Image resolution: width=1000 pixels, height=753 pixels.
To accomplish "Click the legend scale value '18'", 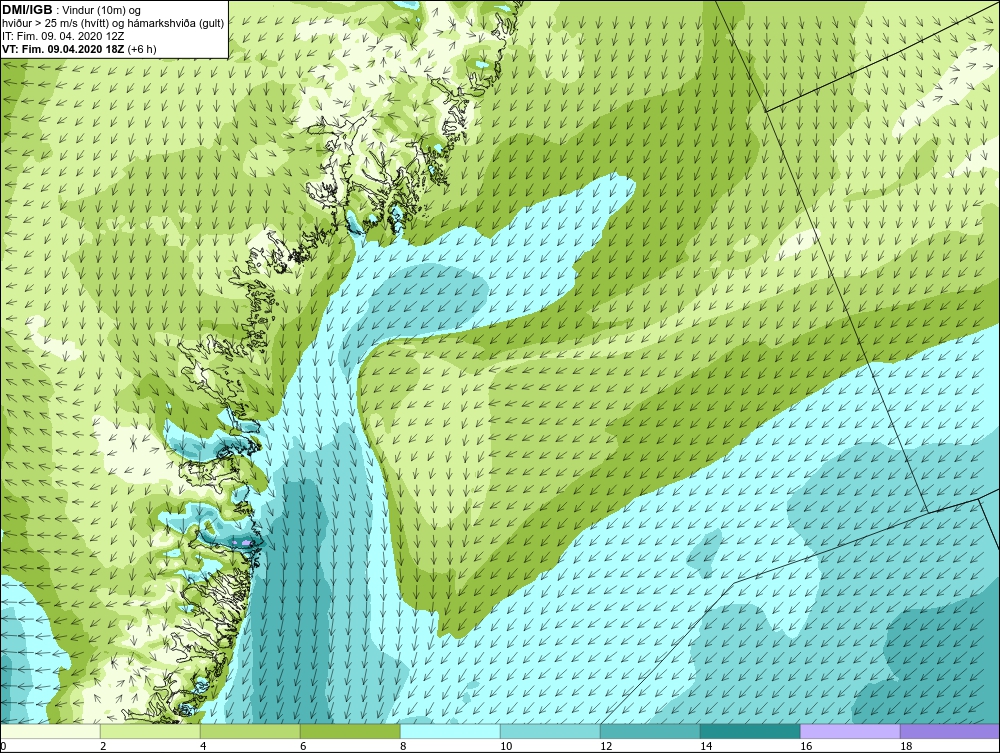I will tap(906, 746).
